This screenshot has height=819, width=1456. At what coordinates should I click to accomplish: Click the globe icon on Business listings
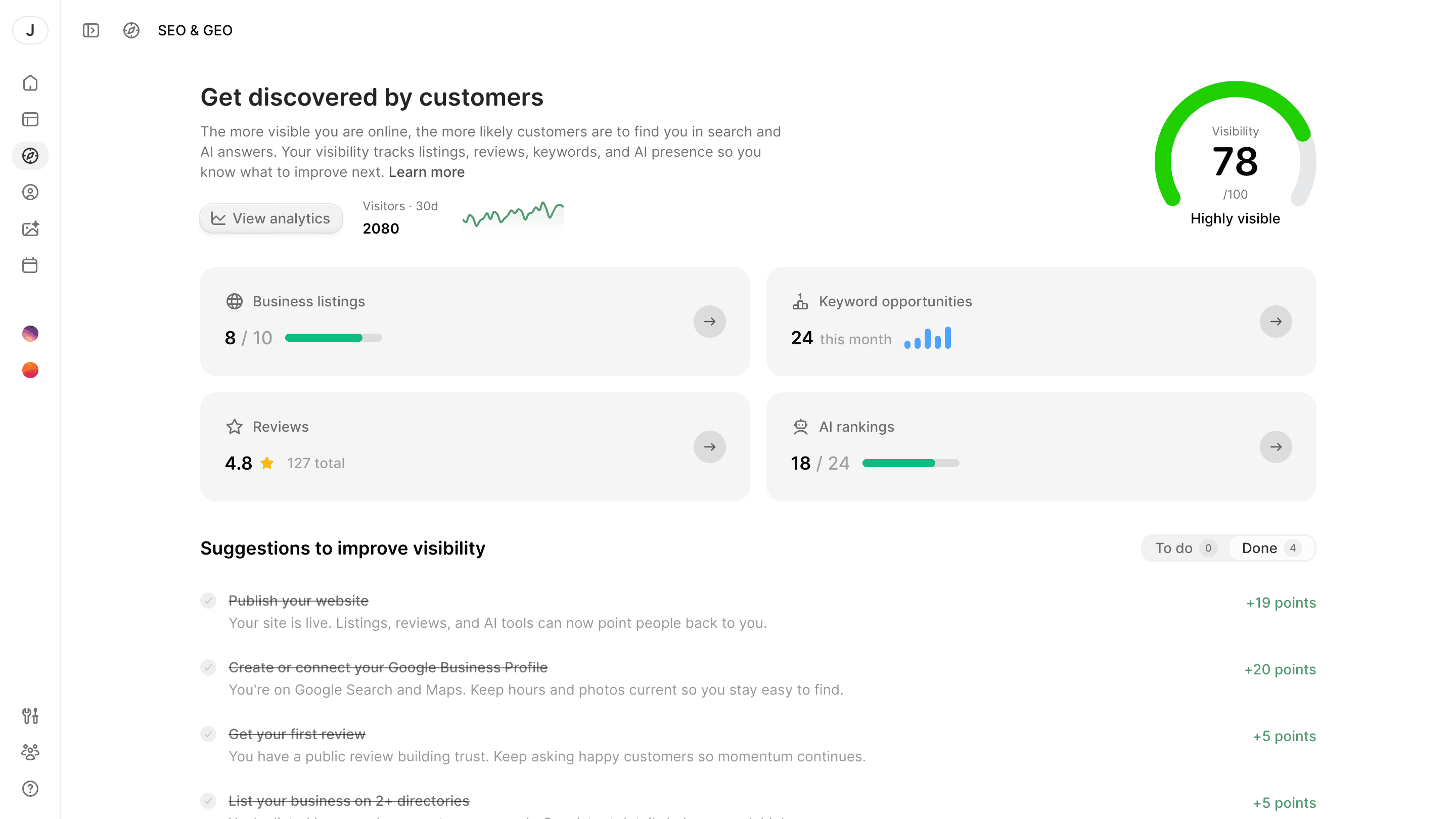coord(235,301)
